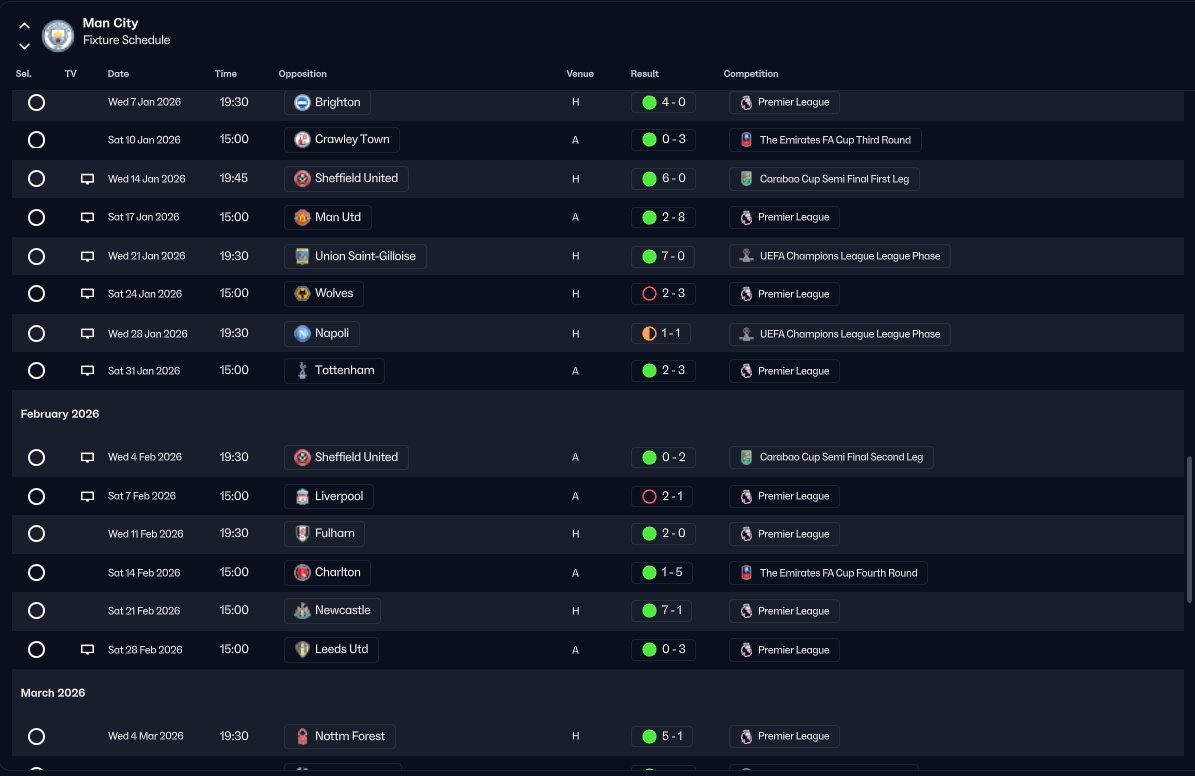The image size is (1195, 776).
Task: Click the TV icon on the Napoli match row
Action: tap(87, 333)
